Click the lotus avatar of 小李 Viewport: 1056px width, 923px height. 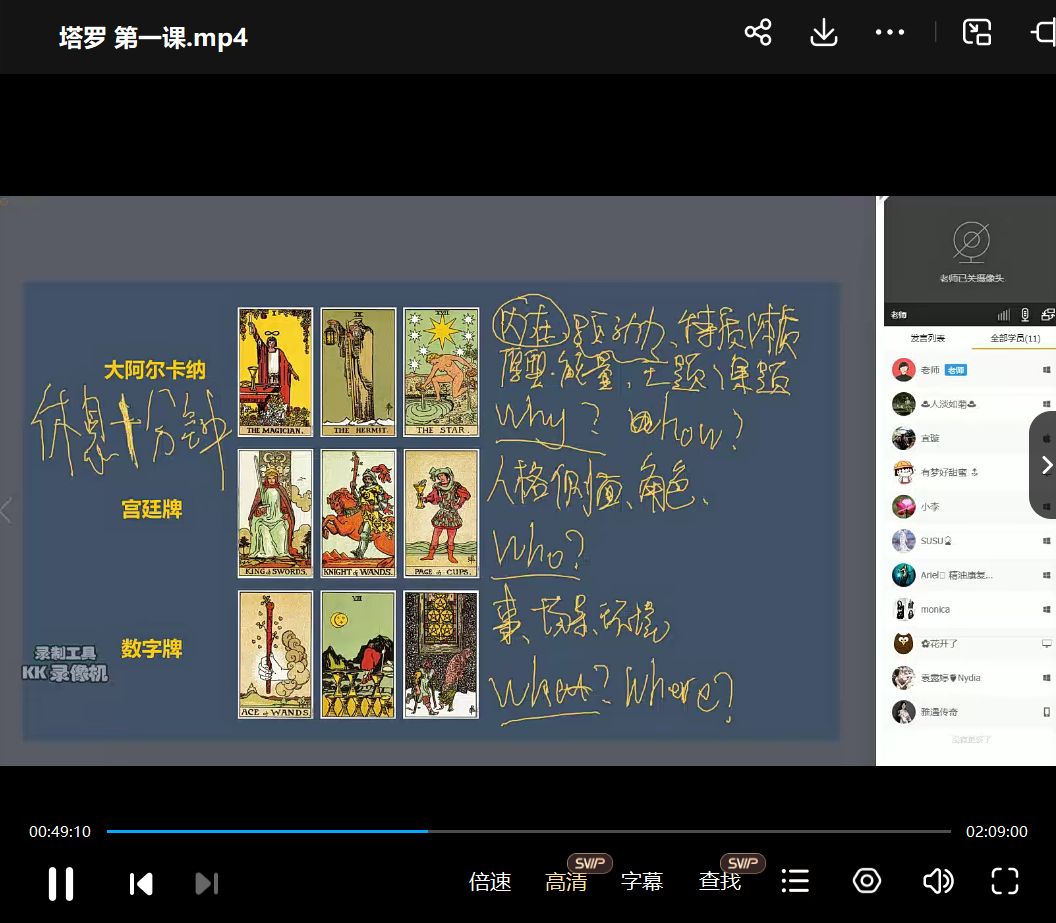pos(904,506)
